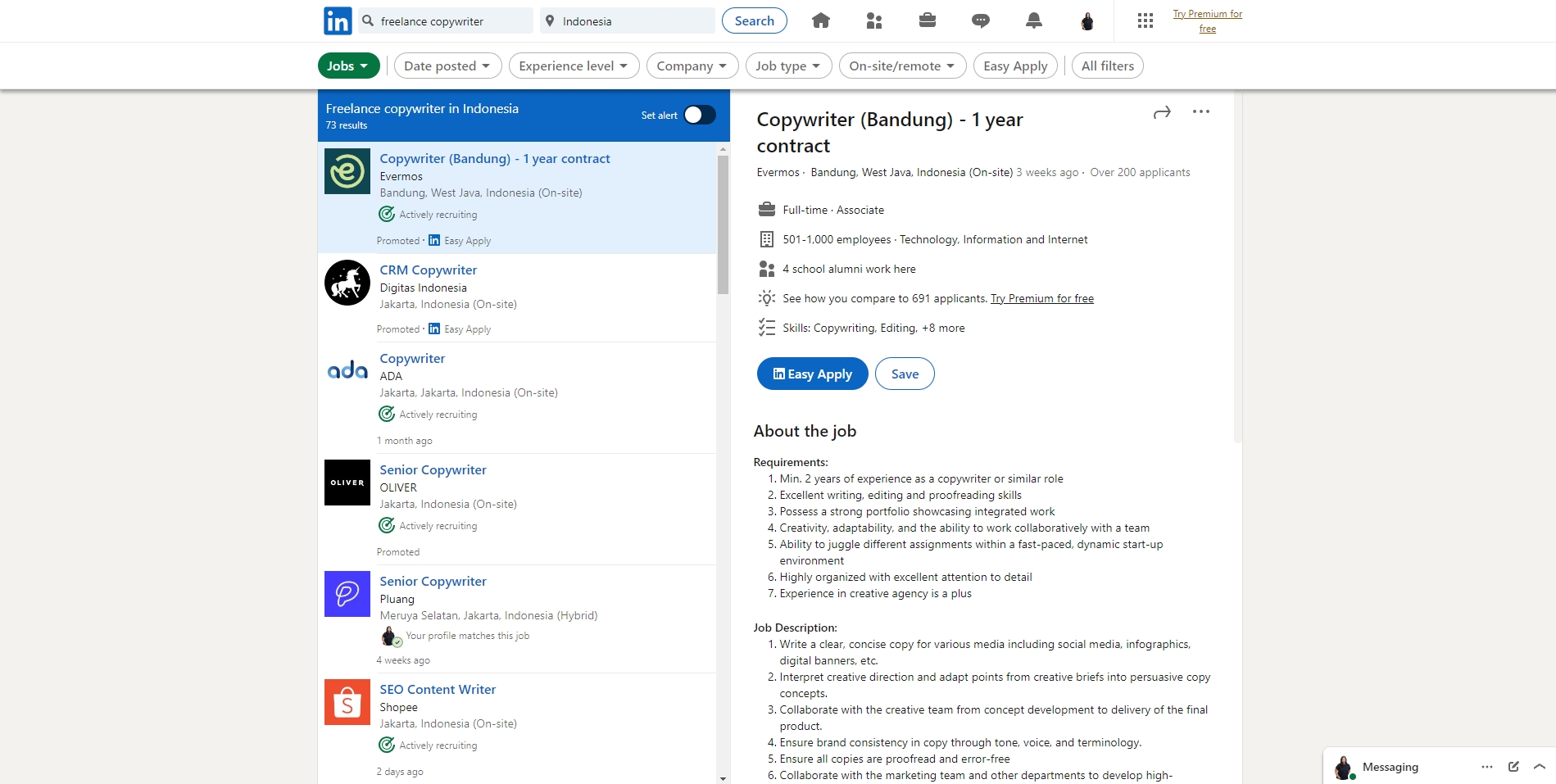Screen dimensions: 1556x784
Task: Open the OLIVER Senior Copywriter listing
Action: [433, 469]
